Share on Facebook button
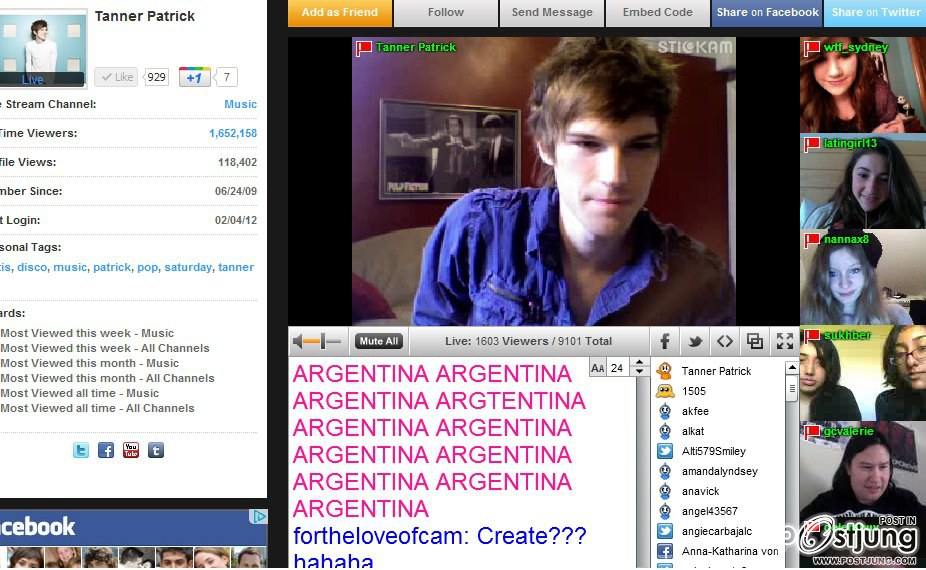 [767, 12]
